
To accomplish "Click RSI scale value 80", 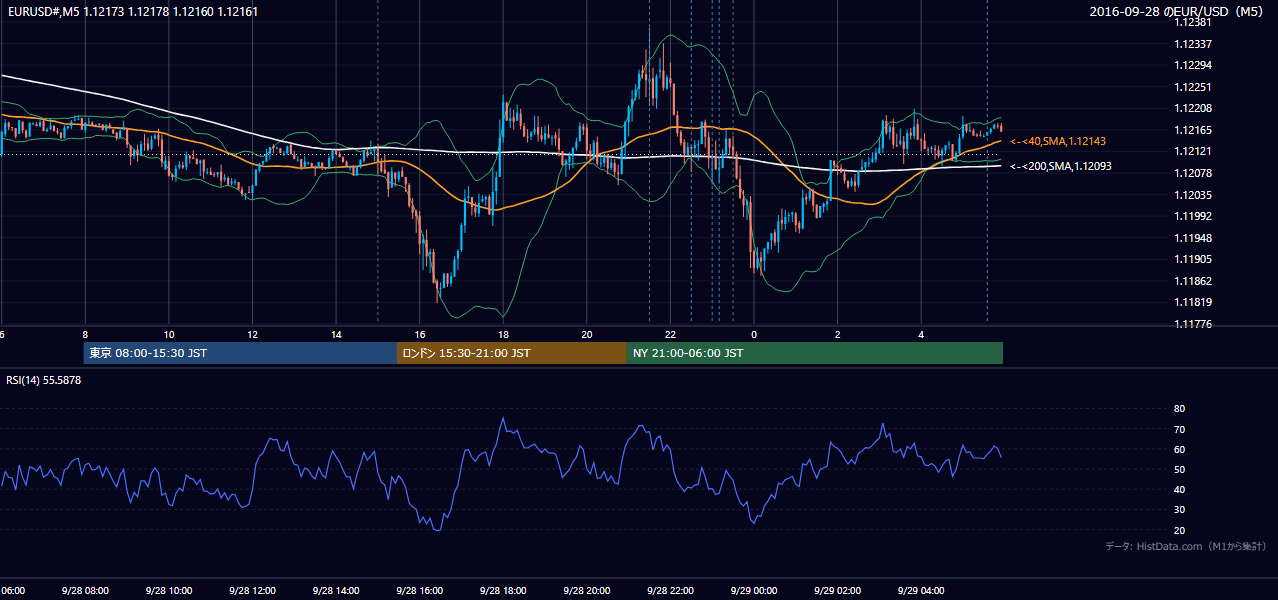I will pos(1179,409).
